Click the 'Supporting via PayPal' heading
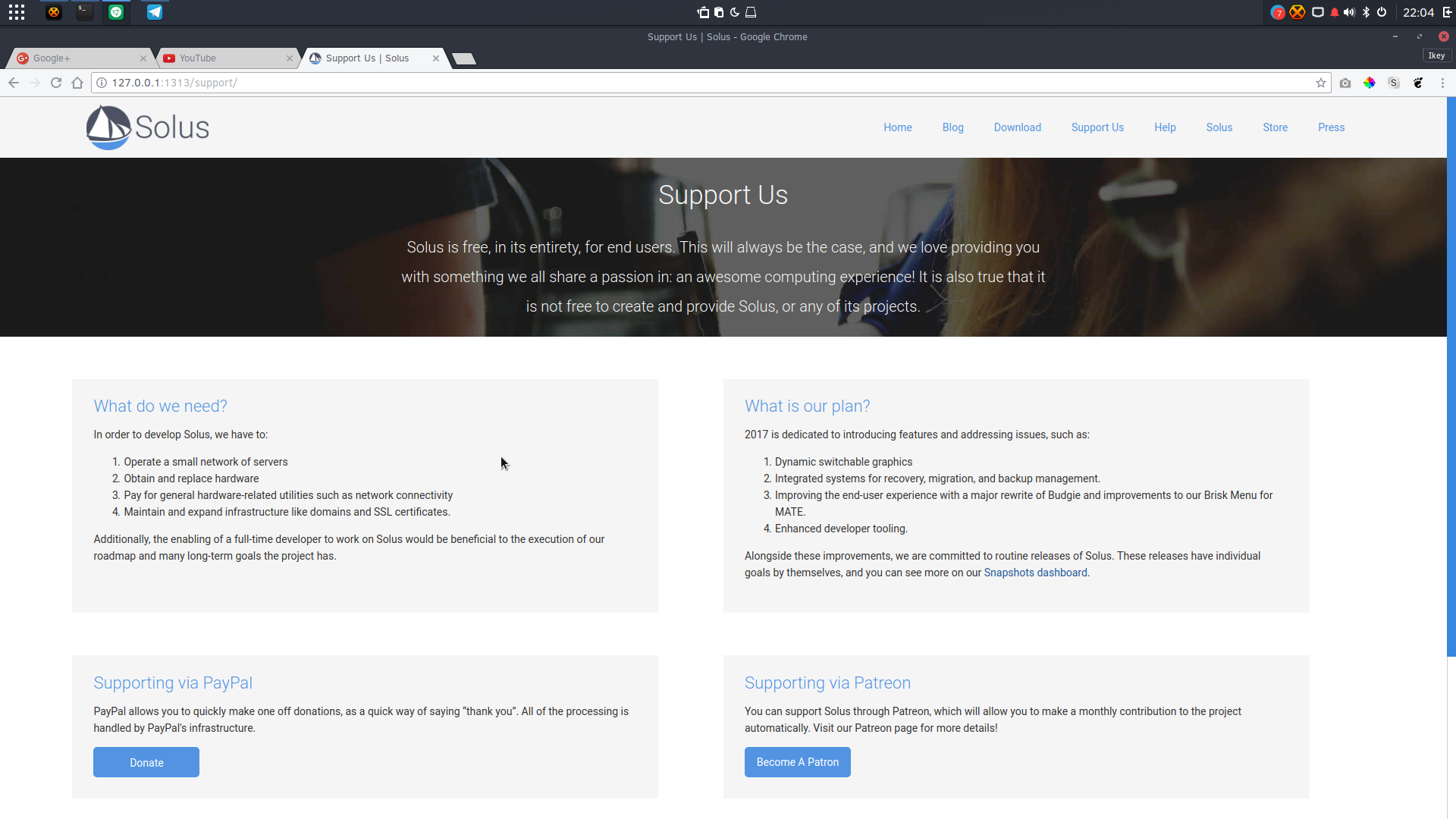Screen dimensions: 1456x819 coord(173,682)
